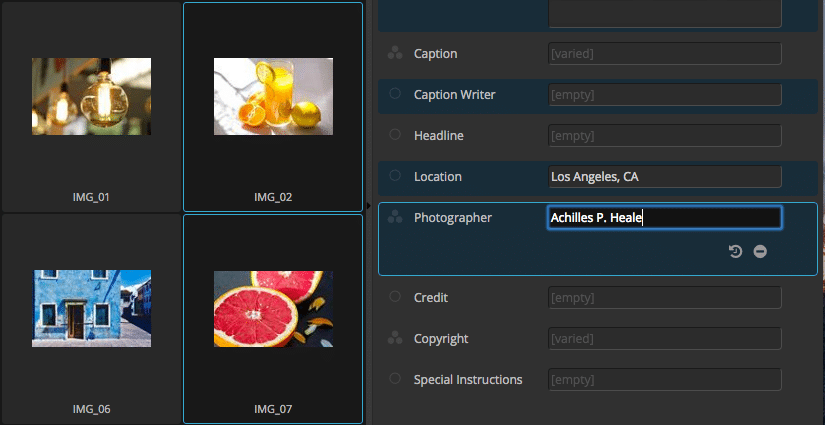Click the varied-values icon beside Photographer

point(394,217)
